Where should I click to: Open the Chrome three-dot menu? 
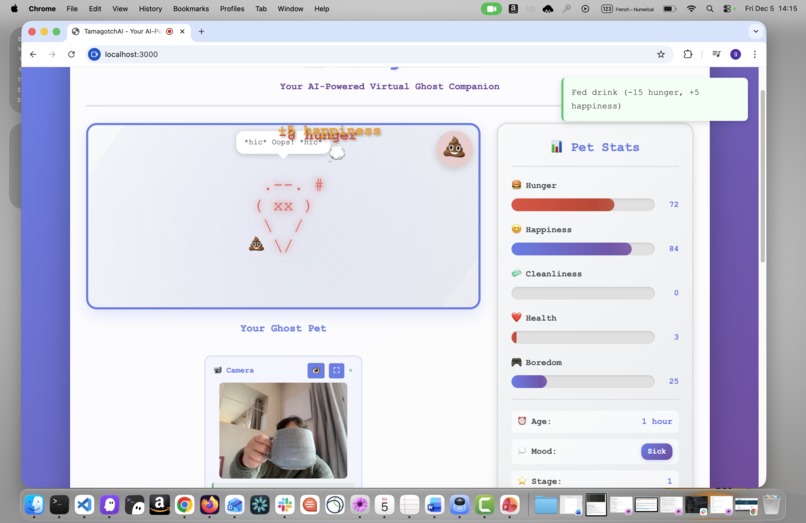click(755, 54)
